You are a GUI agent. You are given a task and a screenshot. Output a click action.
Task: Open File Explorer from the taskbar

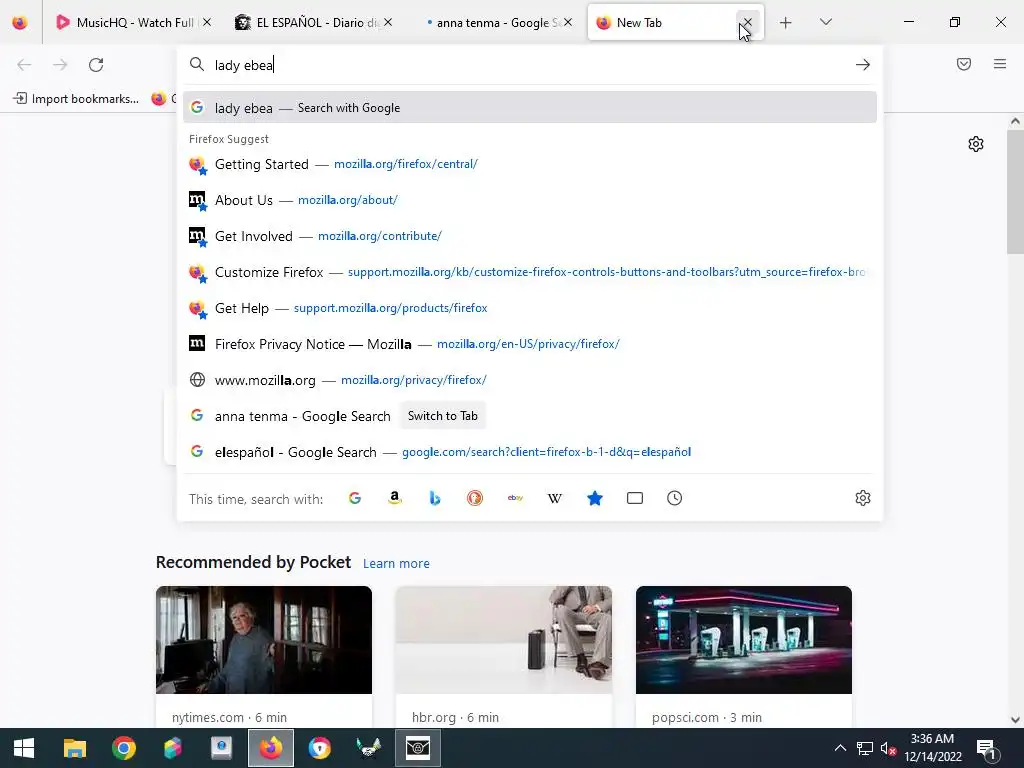[74, 748]
